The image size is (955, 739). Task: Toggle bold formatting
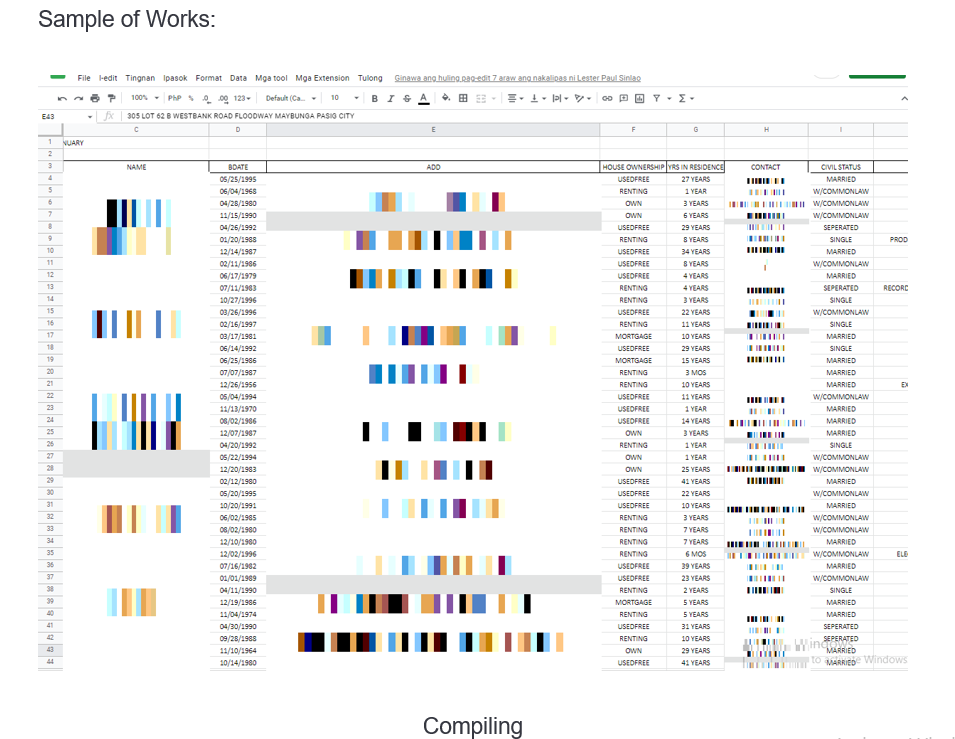(375, 98)
